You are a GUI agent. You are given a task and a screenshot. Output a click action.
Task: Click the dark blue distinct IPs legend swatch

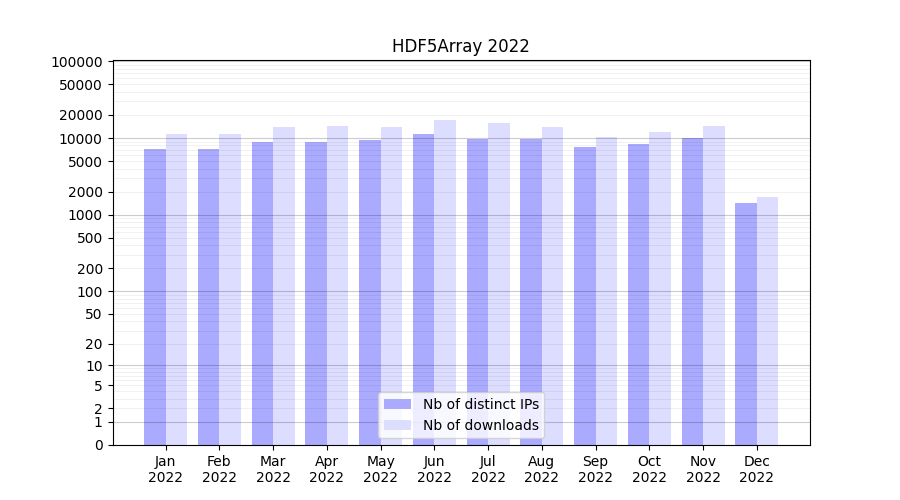[x=397, y=404]
